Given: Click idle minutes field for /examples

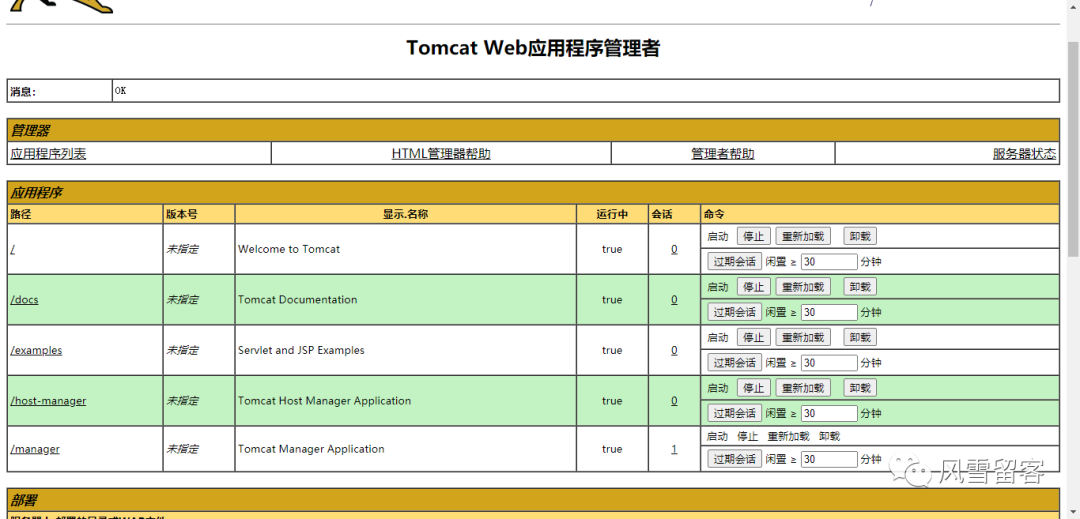Looking at the screenshot, I should [x=829, y=363].
